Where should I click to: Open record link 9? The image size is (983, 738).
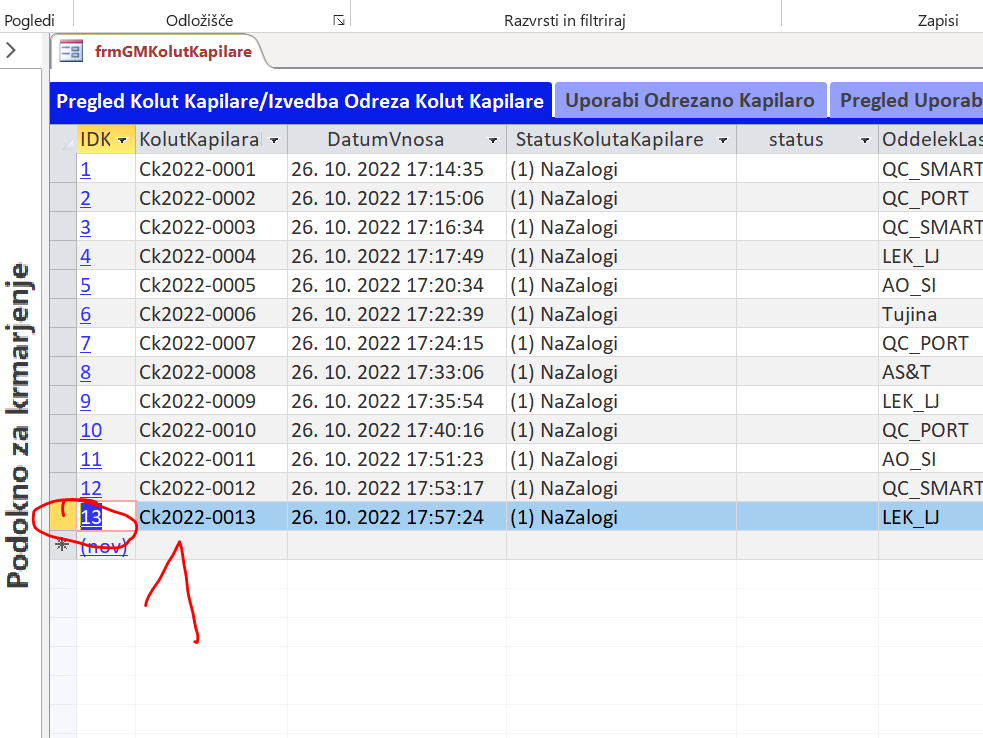click(x=85, y=401)
